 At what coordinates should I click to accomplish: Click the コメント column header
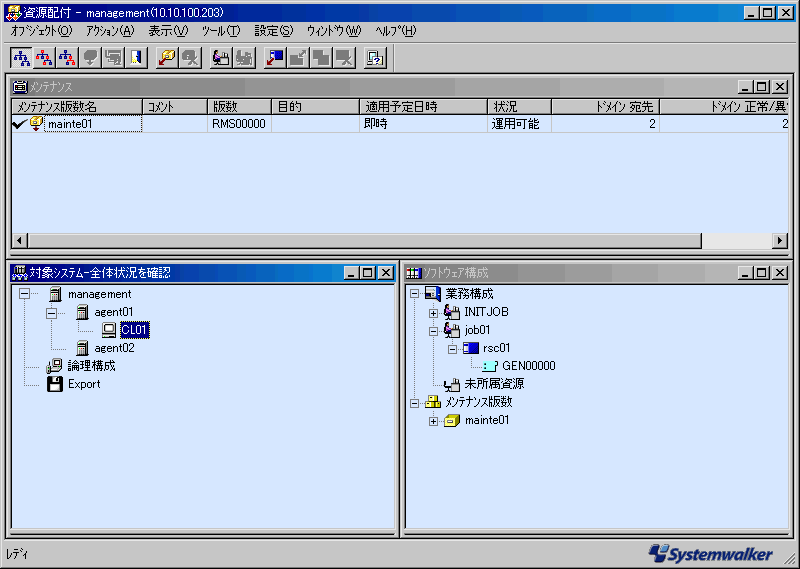pos(175,107)
